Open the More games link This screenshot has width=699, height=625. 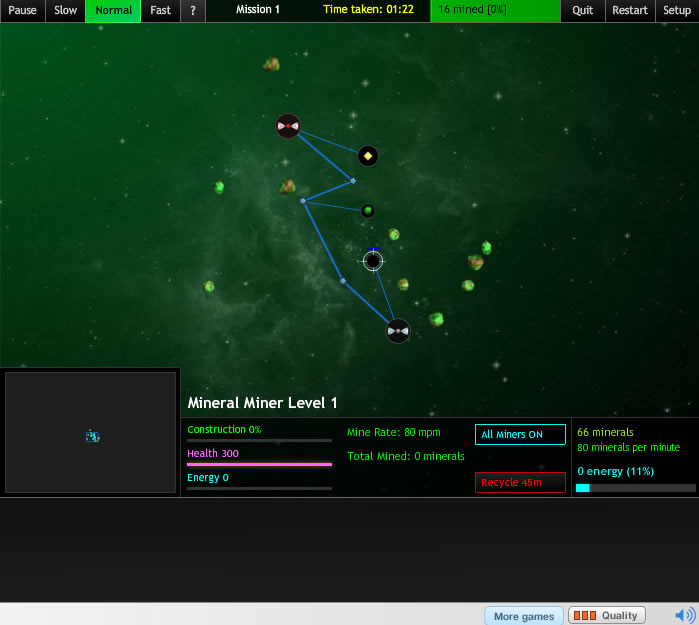click(524, 616)
